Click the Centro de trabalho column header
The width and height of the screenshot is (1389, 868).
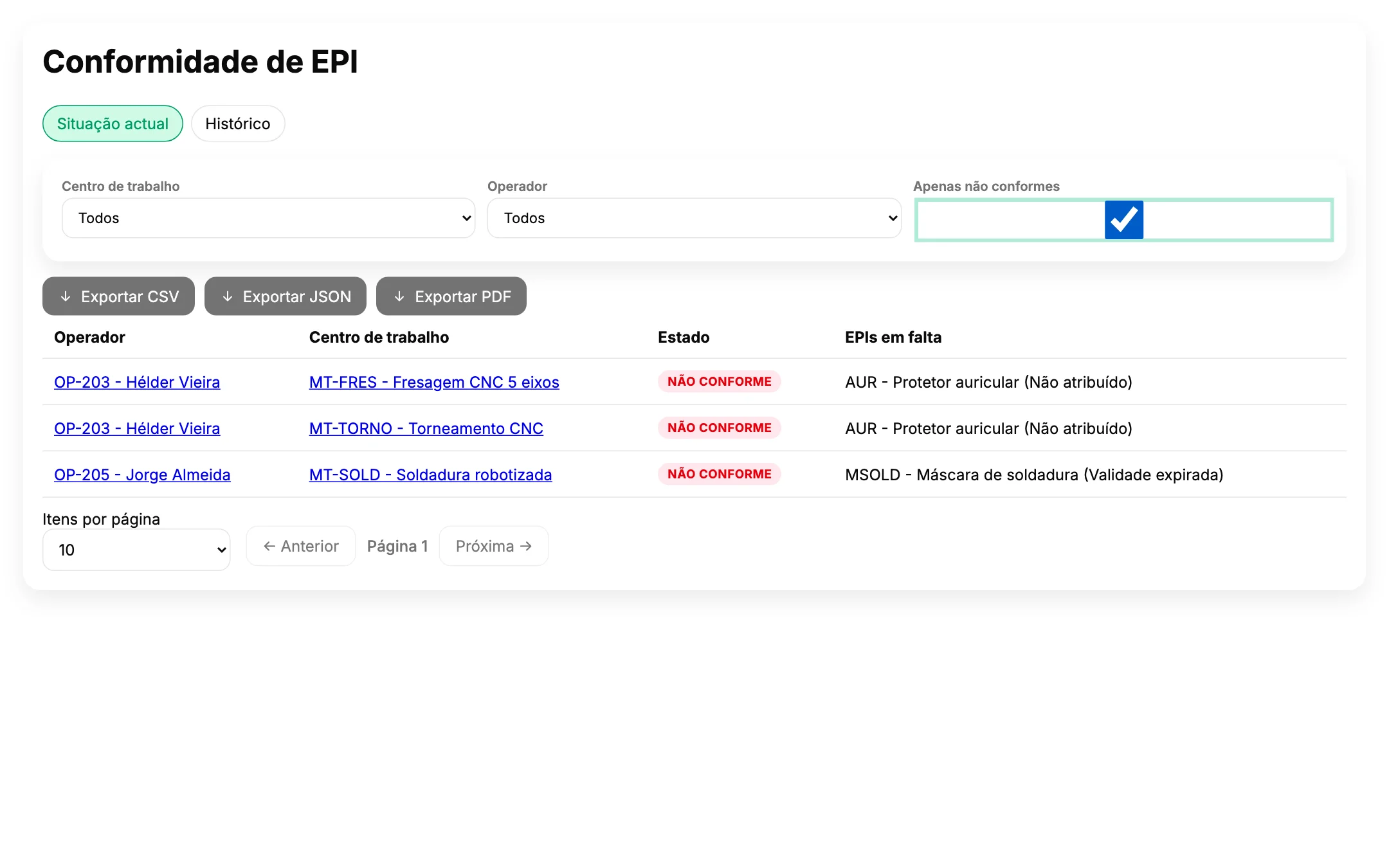tap(379, 337)
